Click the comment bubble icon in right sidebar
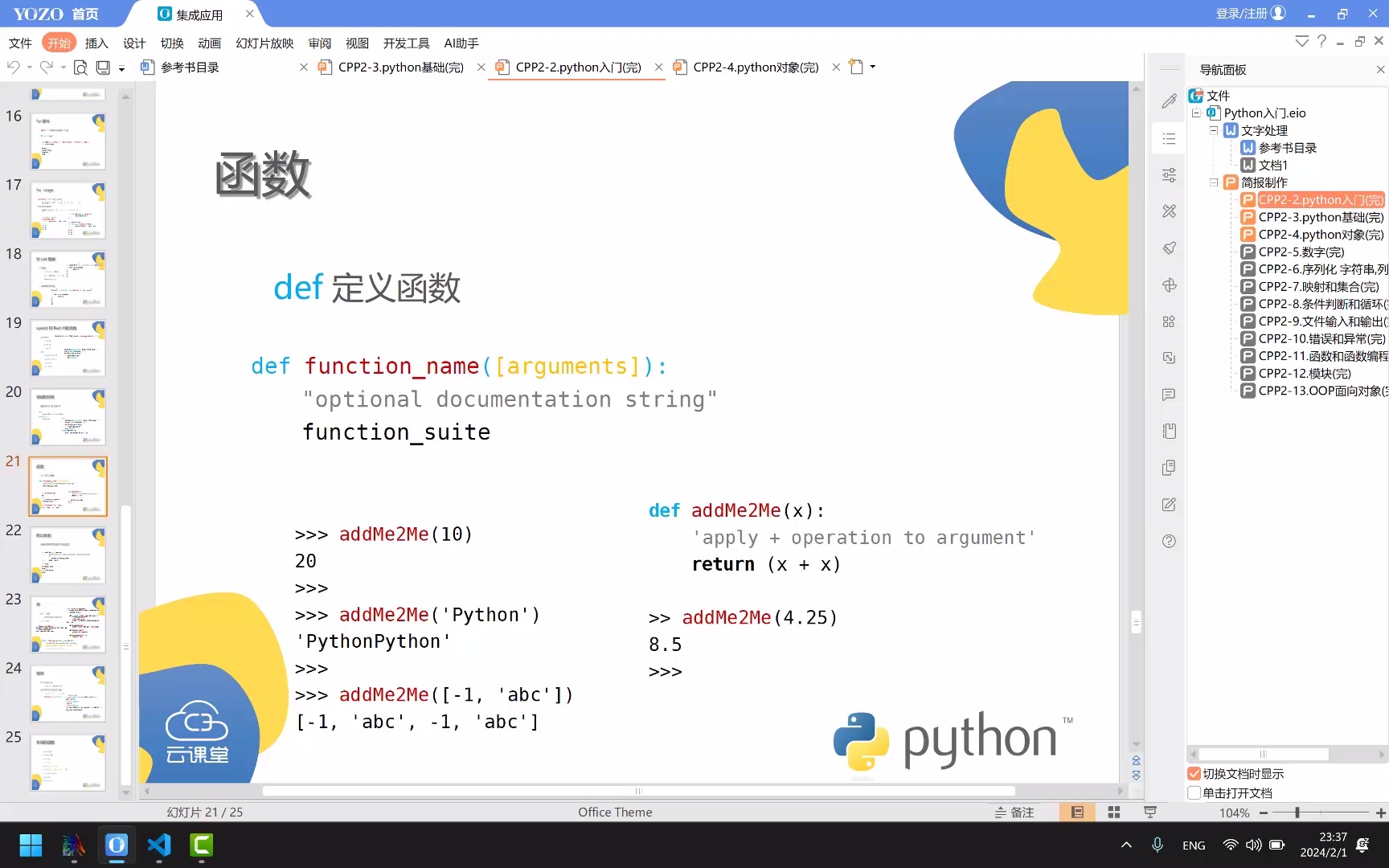This screenshot has width=1389, height=868. pos(1169,395)
